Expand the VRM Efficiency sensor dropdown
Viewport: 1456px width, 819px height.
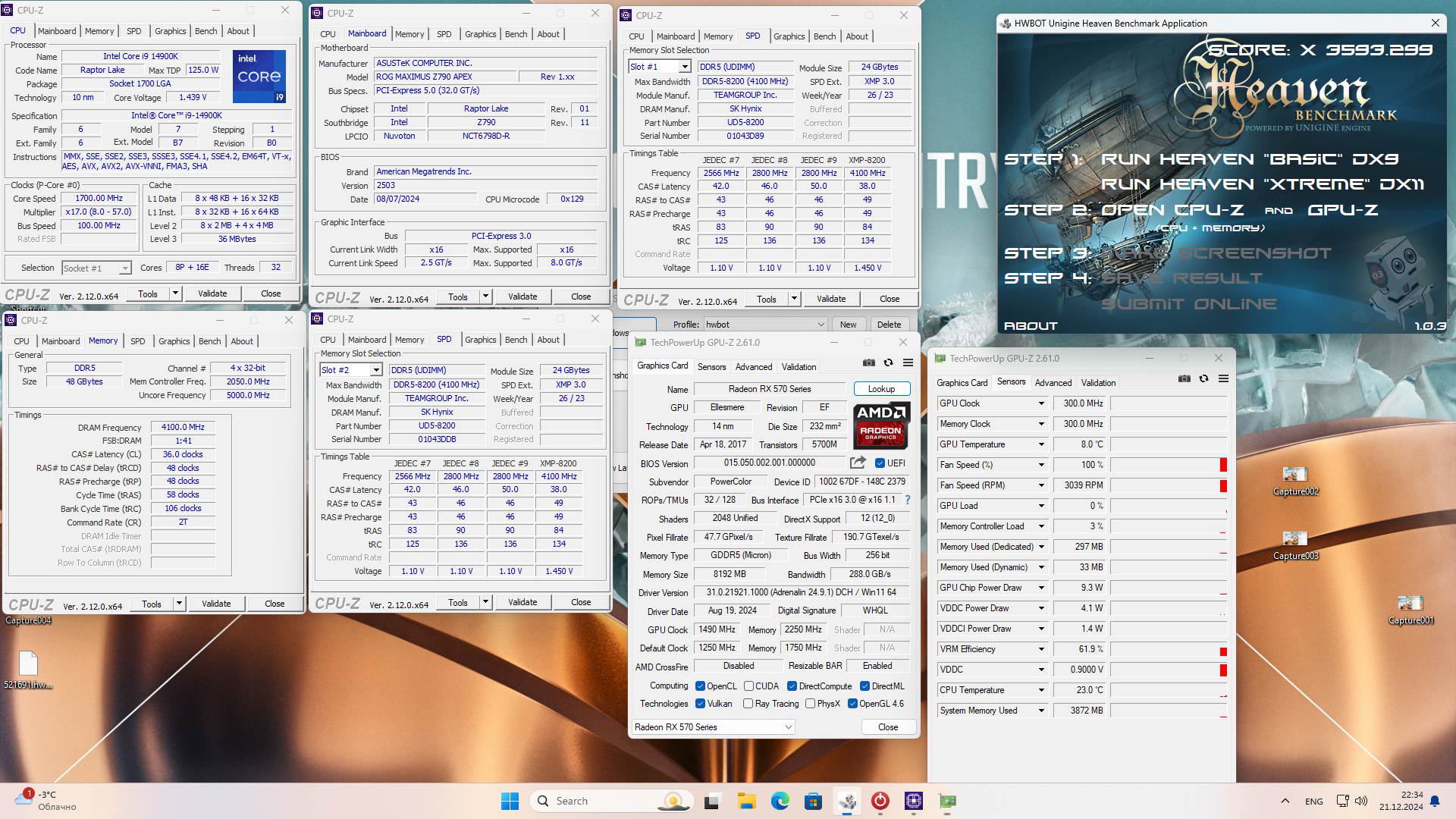(1041, 649)
